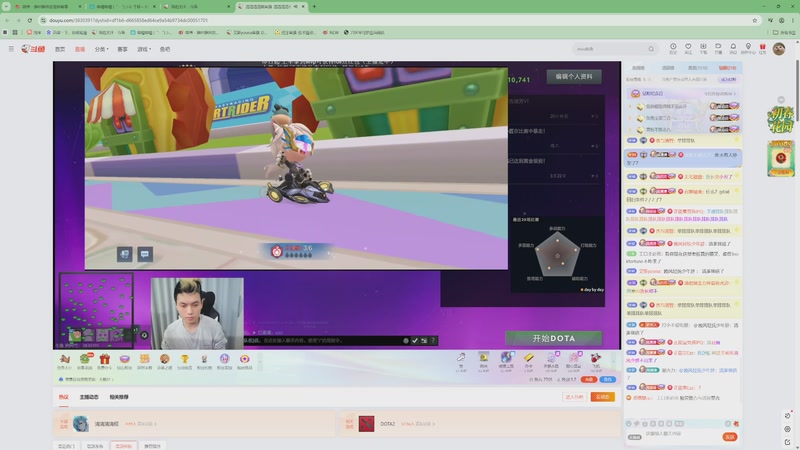Expand the diamond fans list header chevron
Screen dimensions: 800x450
(x=735, y=94)
